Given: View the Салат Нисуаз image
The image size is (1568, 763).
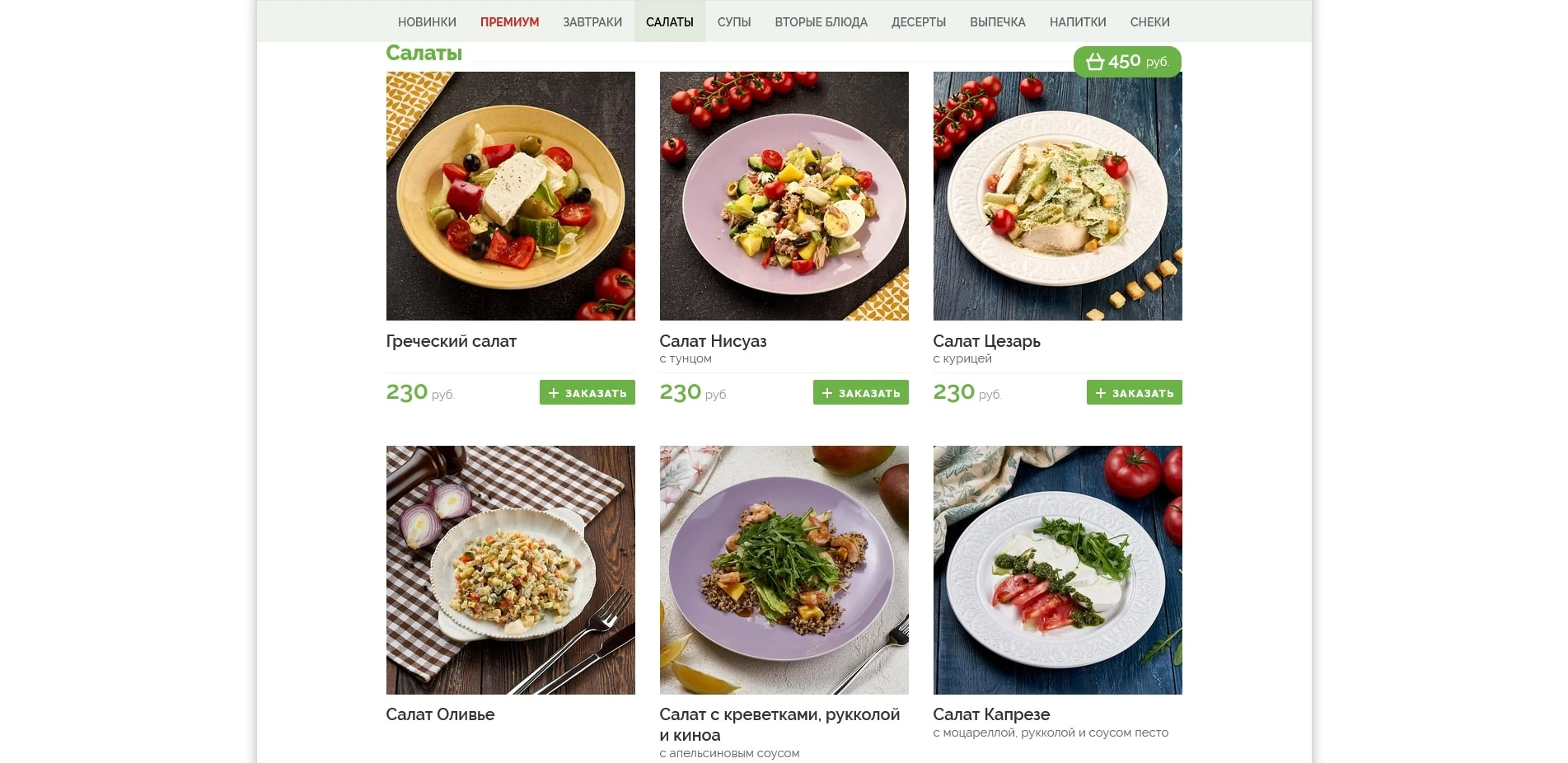Looking at the screenshot, I should coord(784,196).
